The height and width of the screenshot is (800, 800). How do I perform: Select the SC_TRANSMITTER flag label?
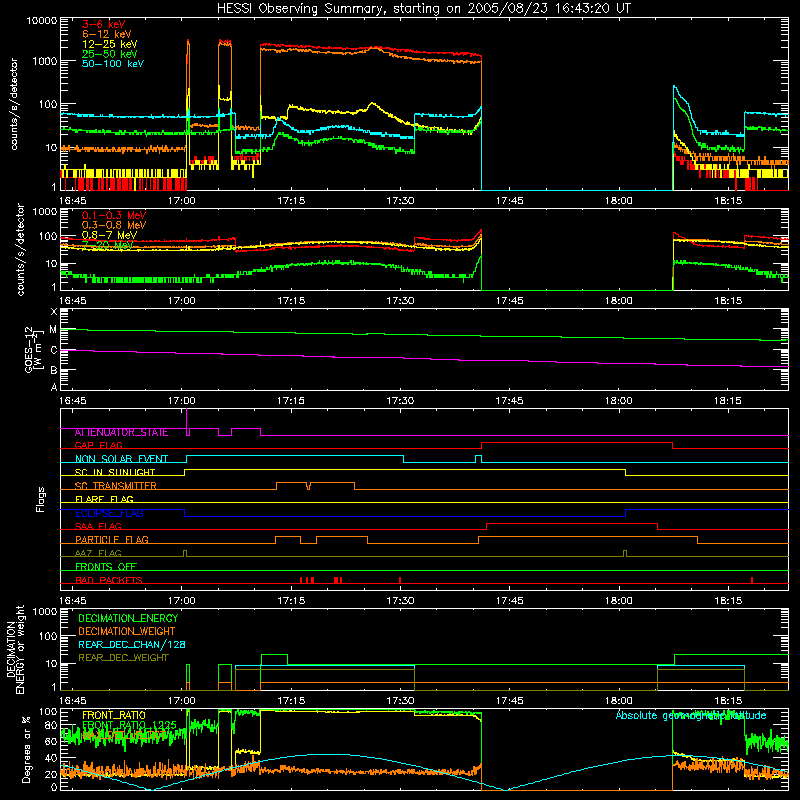(x=116, y=486)
